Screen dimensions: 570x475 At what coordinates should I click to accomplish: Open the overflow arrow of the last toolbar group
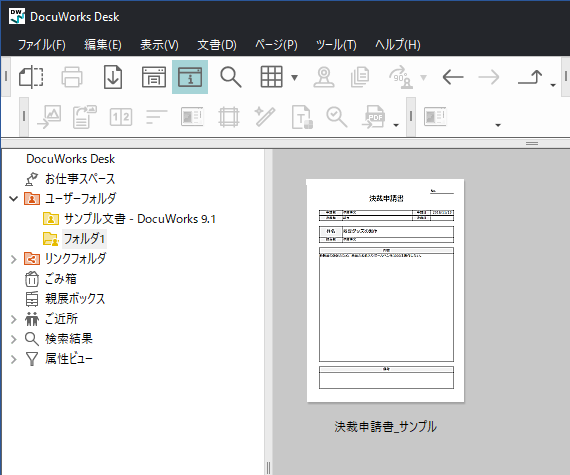(498, 125)
